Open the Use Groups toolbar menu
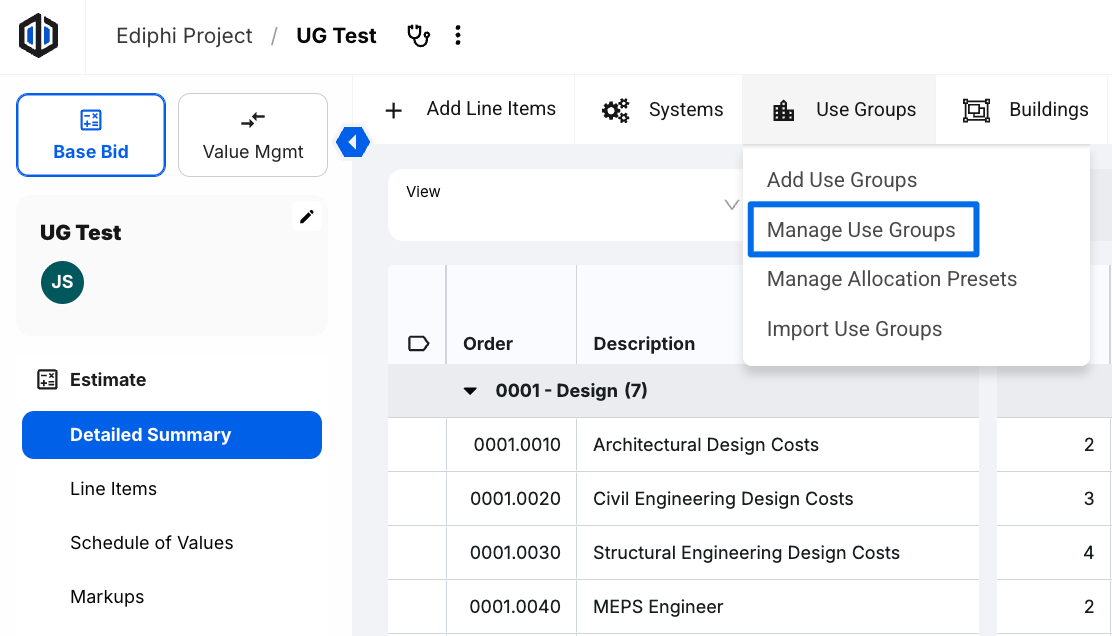Screen dimensions: 1112x636 point(839,110)
